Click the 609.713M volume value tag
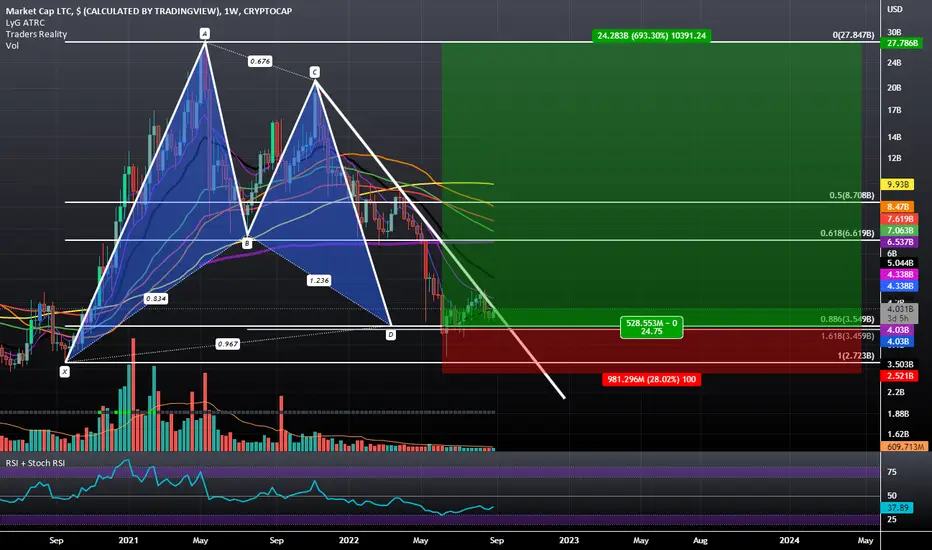Image resolution: width=932 pixels, height=550 pixels. pyautogui.click(x=904, y=447)
